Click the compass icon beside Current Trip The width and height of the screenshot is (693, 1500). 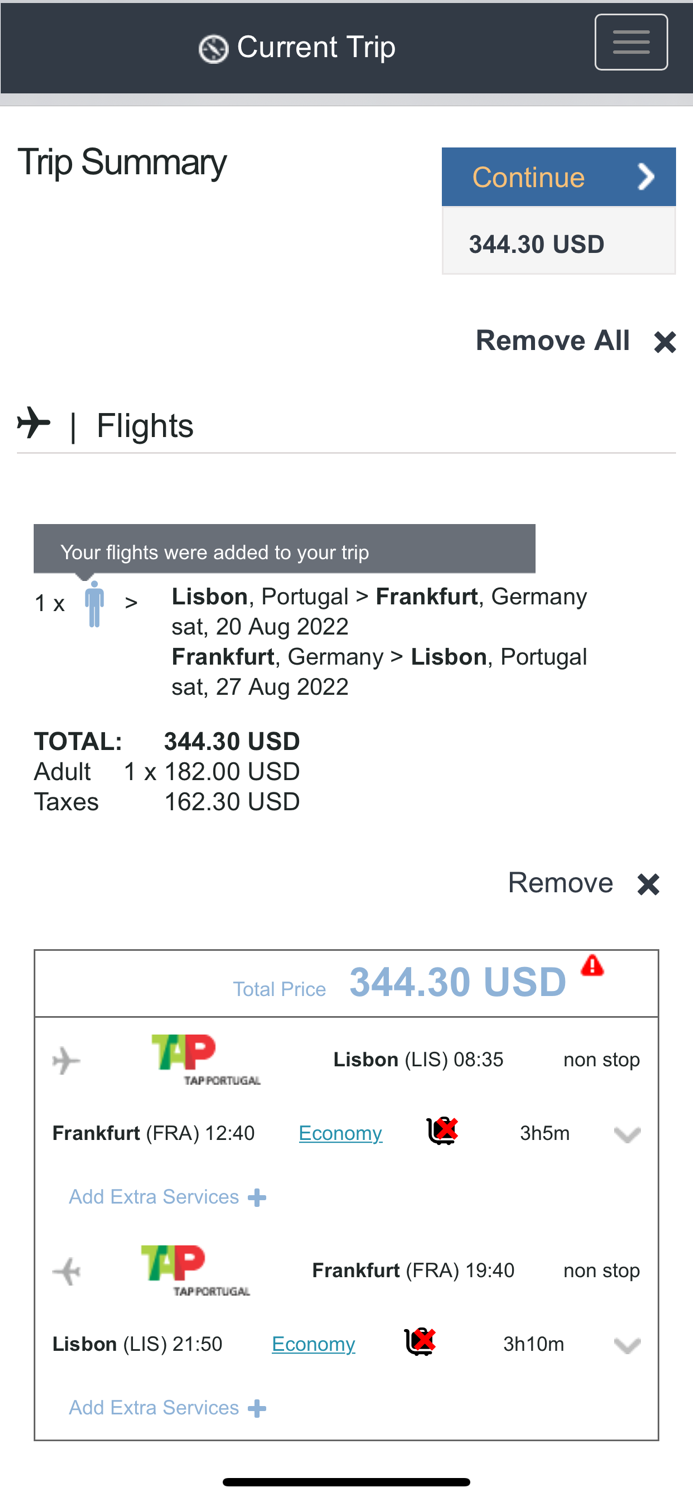coord(213,48)
